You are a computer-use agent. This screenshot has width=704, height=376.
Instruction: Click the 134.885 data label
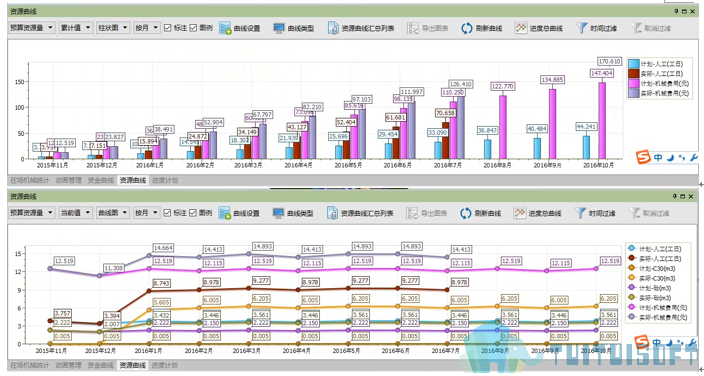tap(552, 80)
